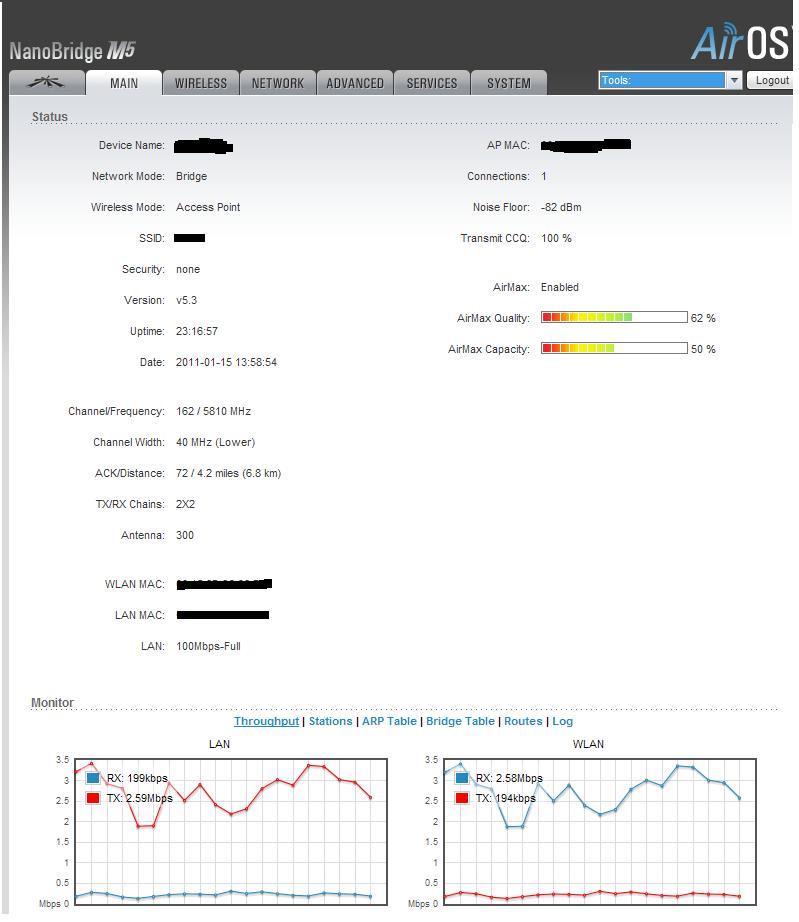This screenshot has height=922, width=799.
Task: Click blue RX legend swatch in WLAN graph
Action: (x=462, y=778)
